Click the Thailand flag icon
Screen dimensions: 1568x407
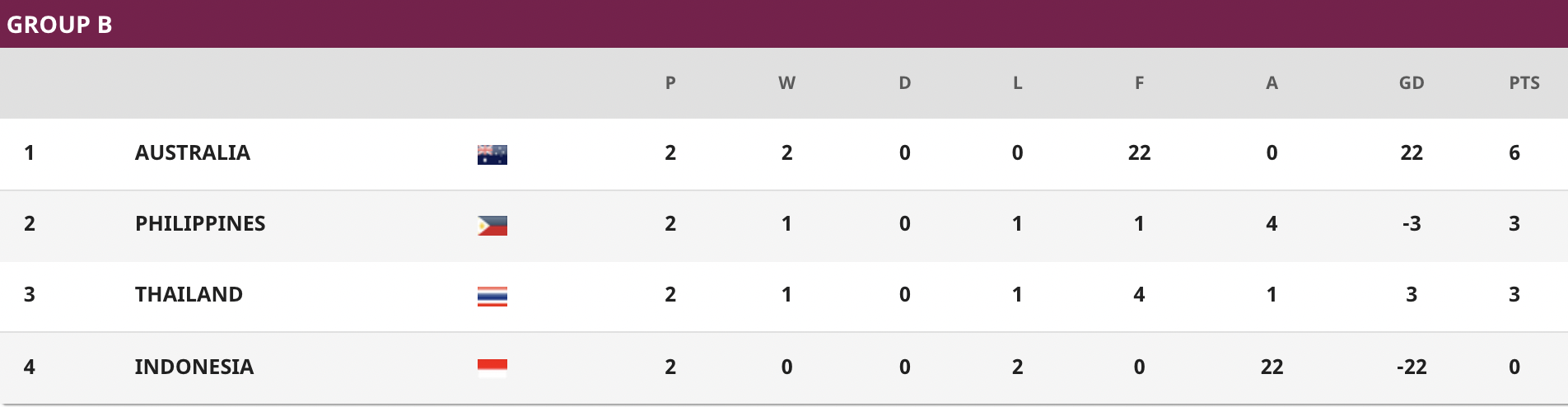[492, 297]
